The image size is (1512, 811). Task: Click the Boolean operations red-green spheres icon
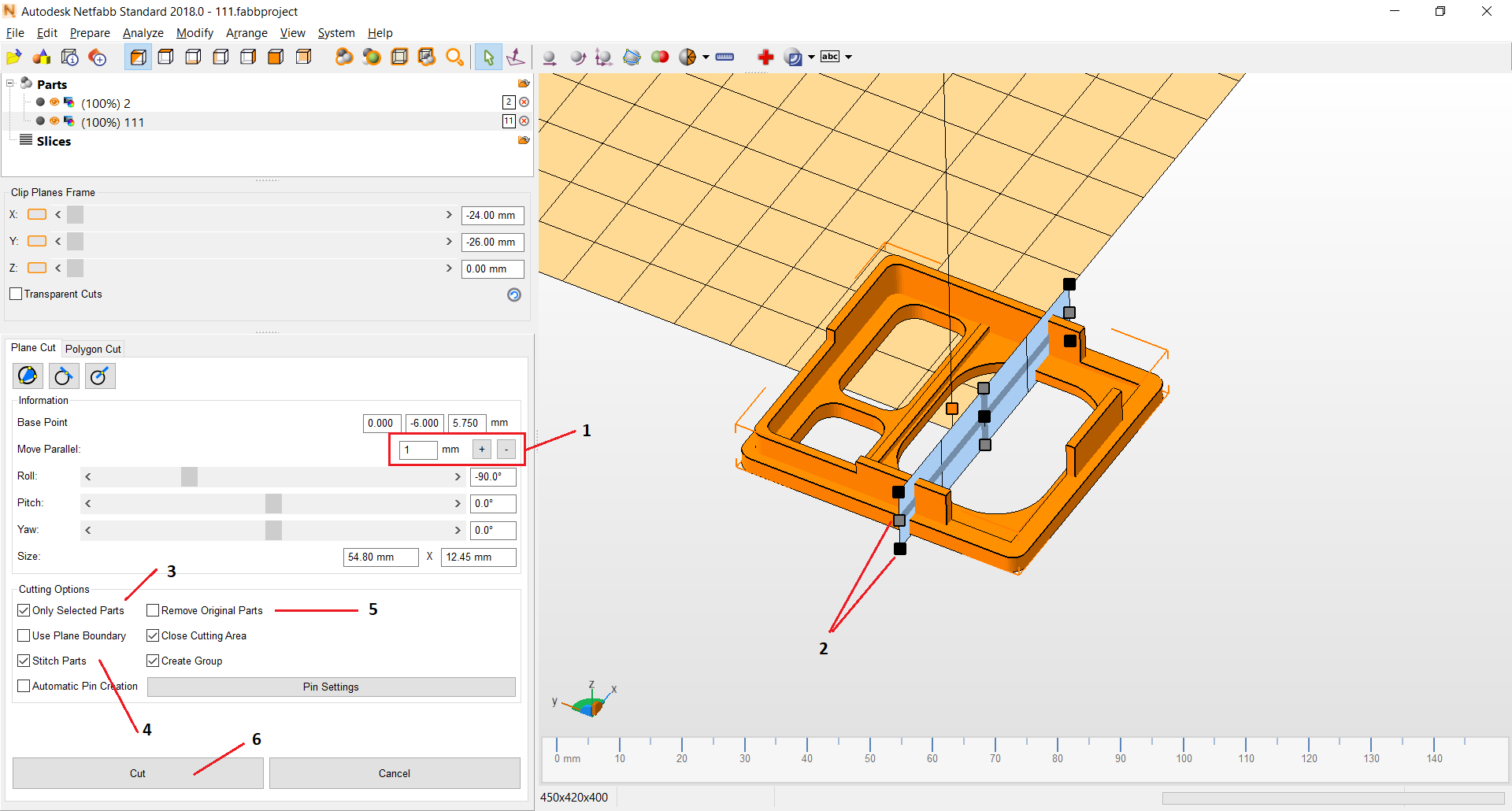[660, 57]
